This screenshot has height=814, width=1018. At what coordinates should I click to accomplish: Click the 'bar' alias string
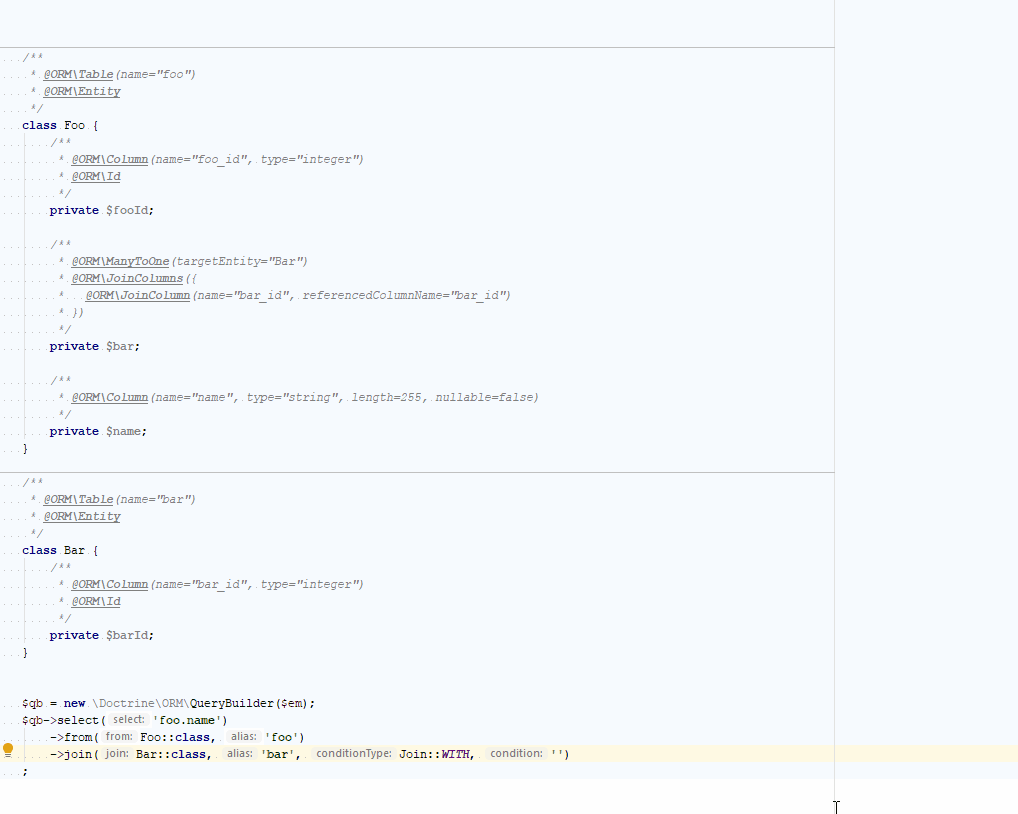pos(278,754)
